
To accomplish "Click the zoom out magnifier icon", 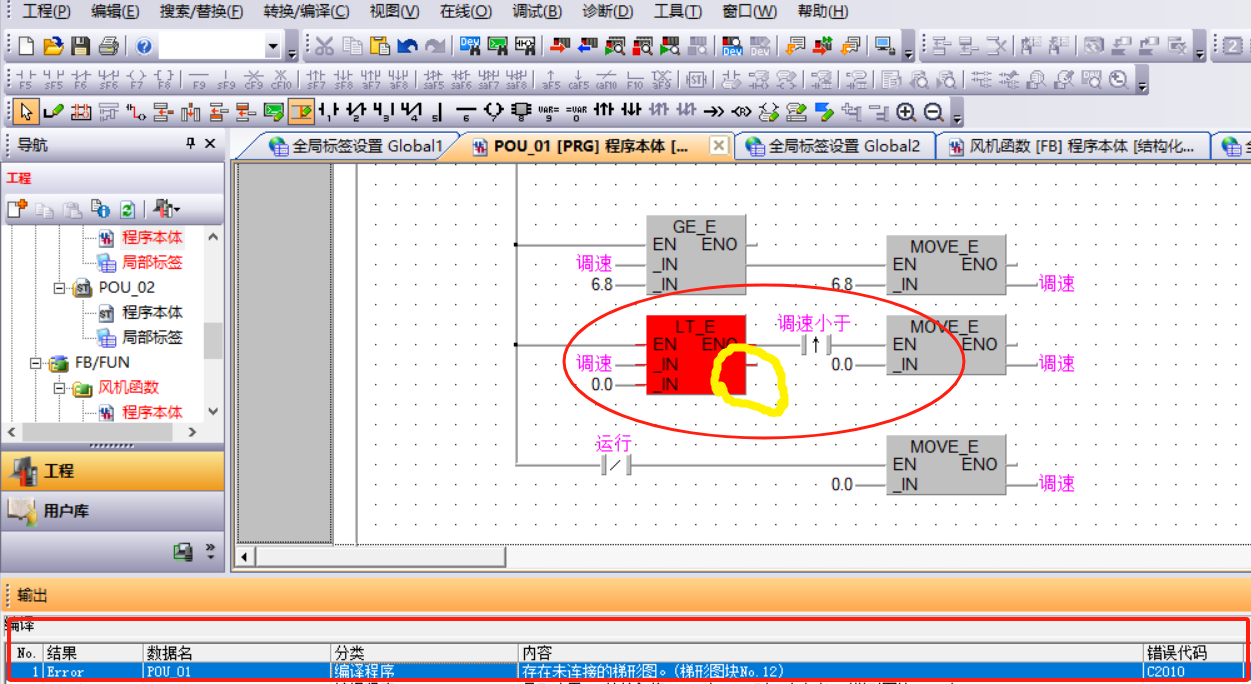I will (933, 111).
